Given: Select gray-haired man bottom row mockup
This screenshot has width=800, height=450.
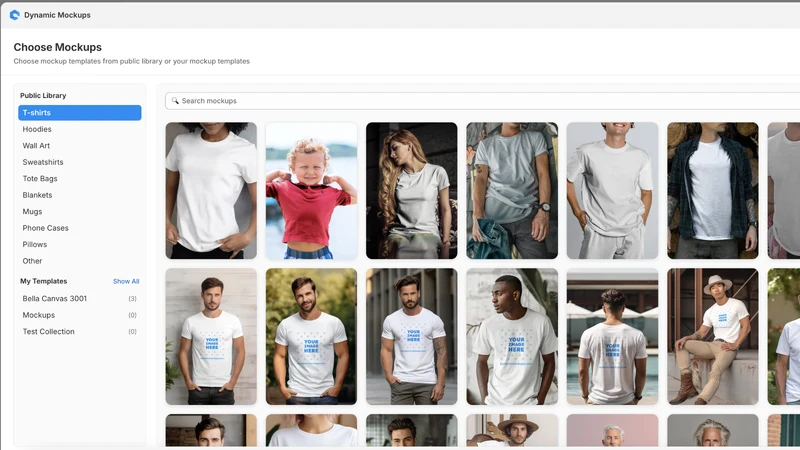Looking at the screenshot, I should point(713,430).
